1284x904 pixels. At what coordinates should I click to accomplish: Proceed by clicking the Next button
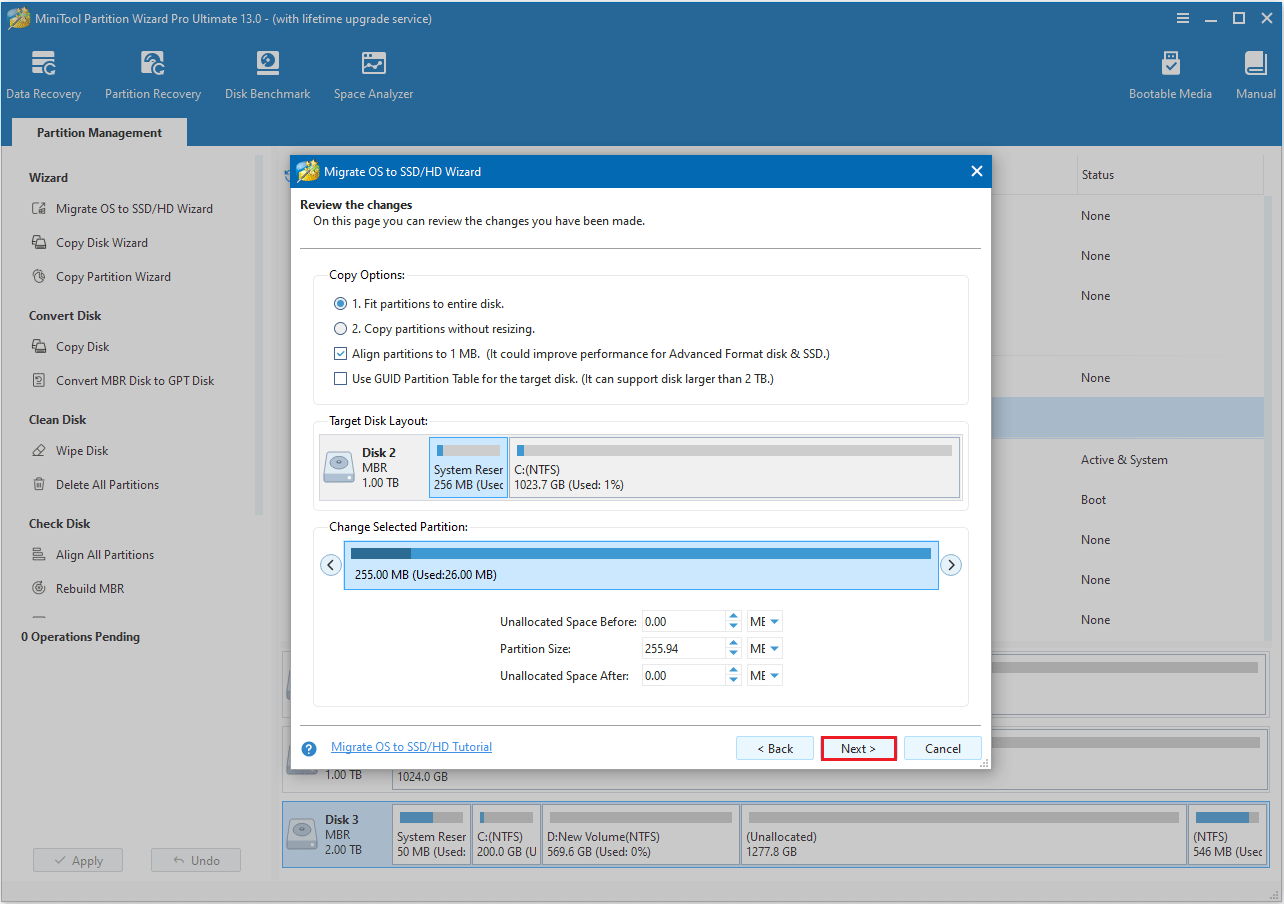858,747
